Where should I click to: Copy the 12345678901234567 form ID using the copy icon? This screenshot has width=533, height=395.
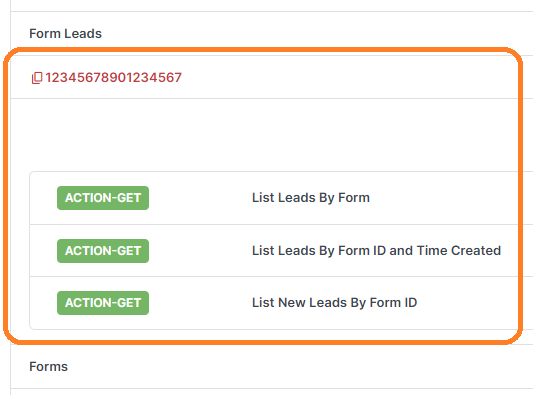[x=37, y=78]
